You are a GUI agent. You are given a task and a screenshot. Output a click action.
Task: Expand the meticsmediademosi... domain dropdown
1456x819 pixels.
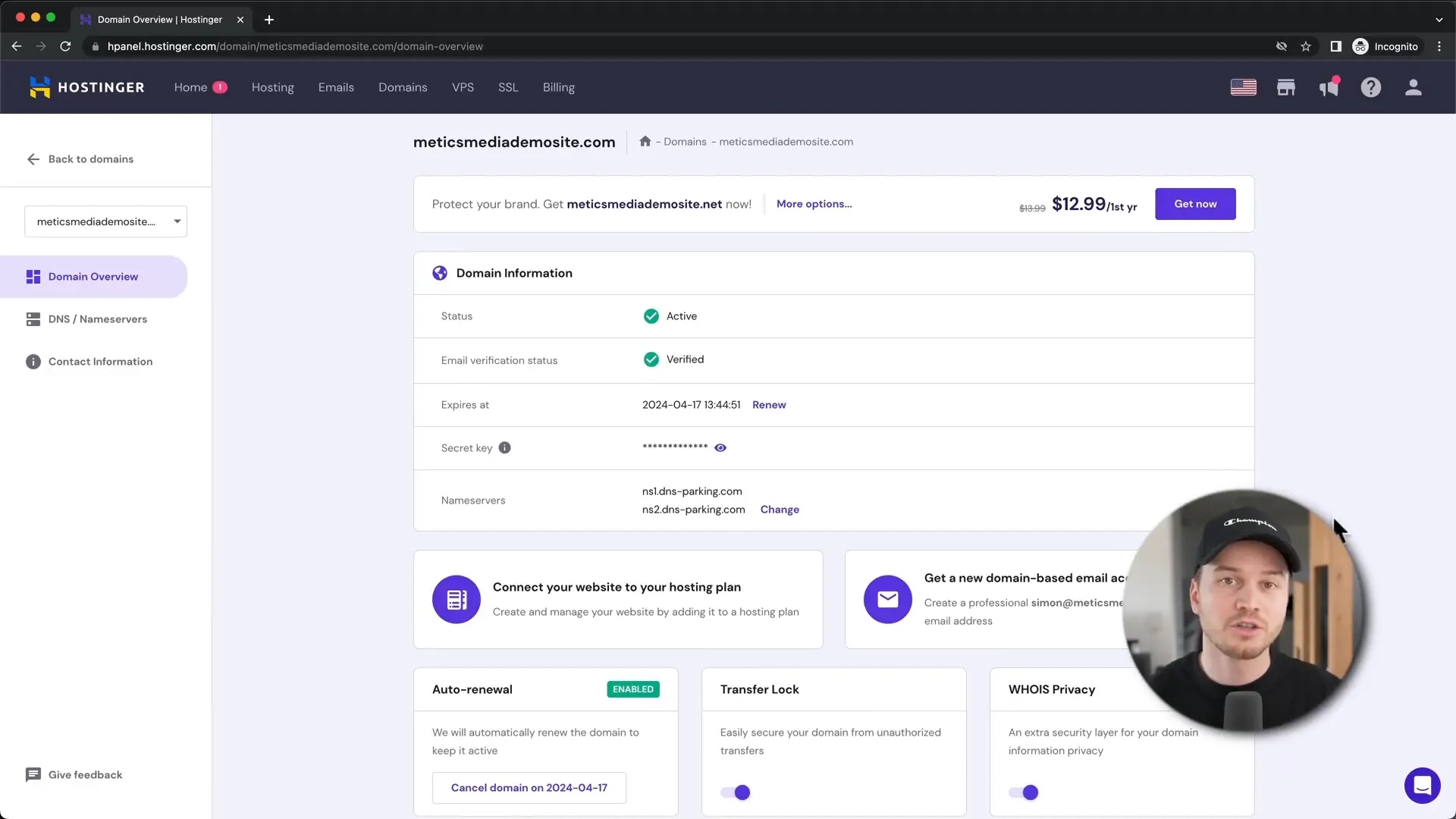[176, 221]
